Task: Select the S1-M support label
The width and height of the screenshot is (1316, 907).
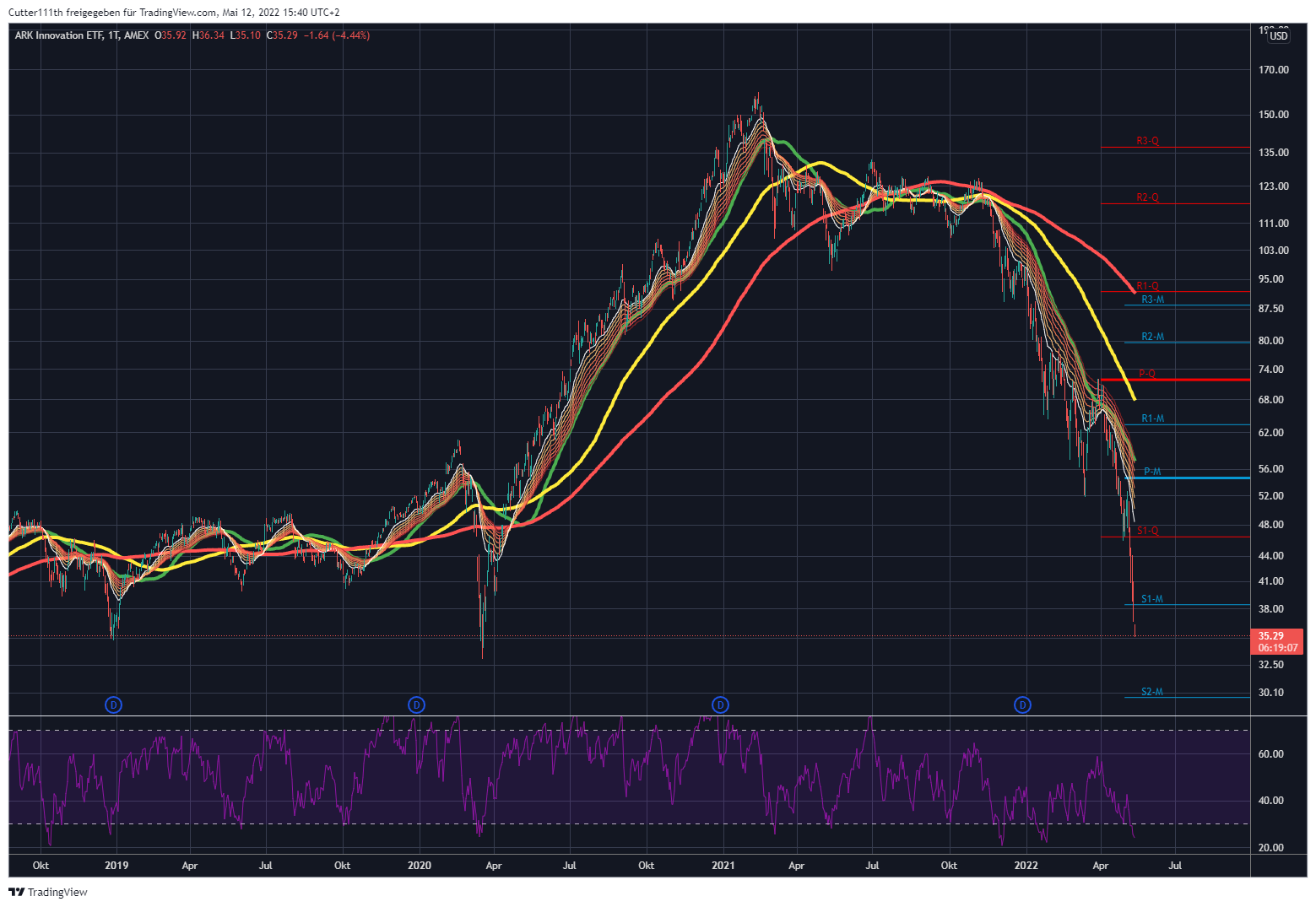Action: click(1152, 599)
